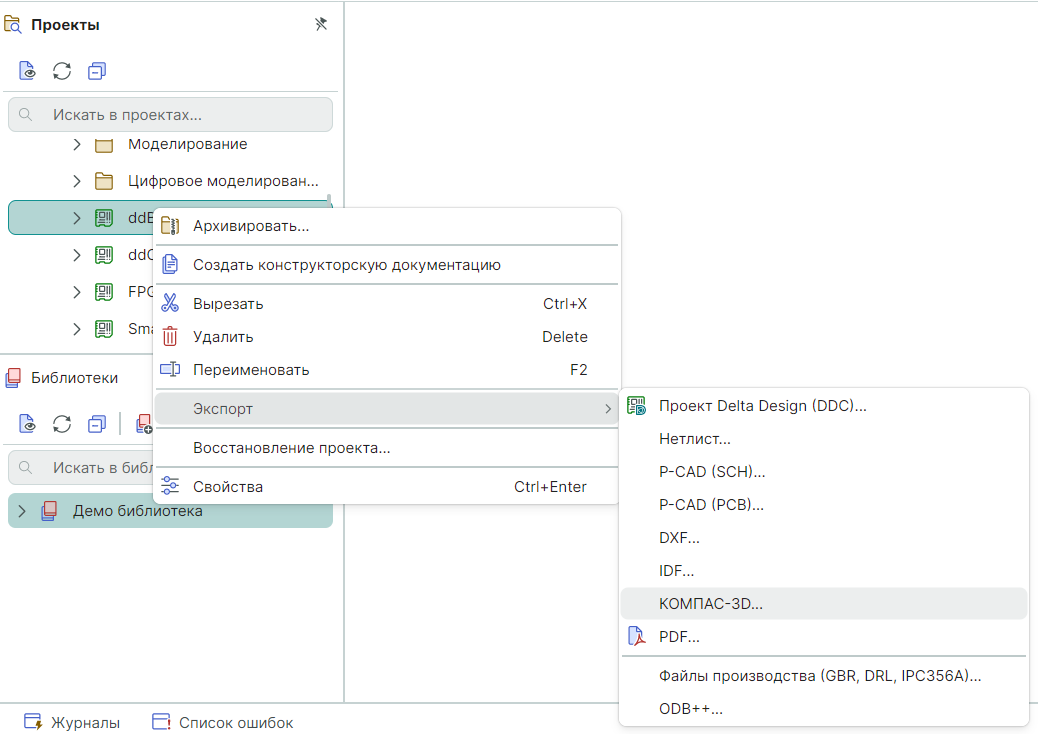Toggle show files eye icon in Библиотеки toolbar
This screenshot has width=1038, height=734.
tap(28, 424)
